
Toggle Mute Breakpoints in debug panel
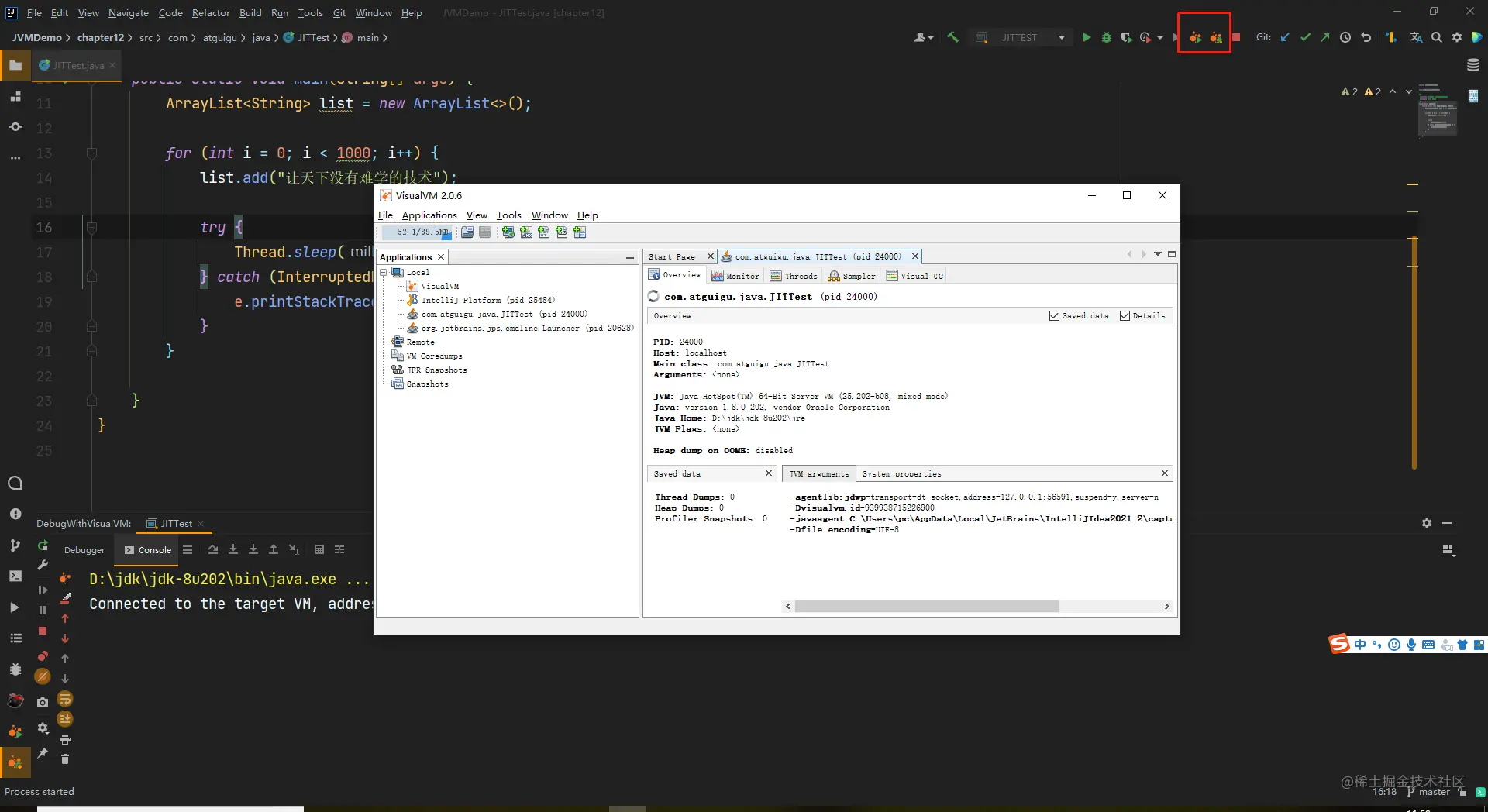[x=43, y=676]
